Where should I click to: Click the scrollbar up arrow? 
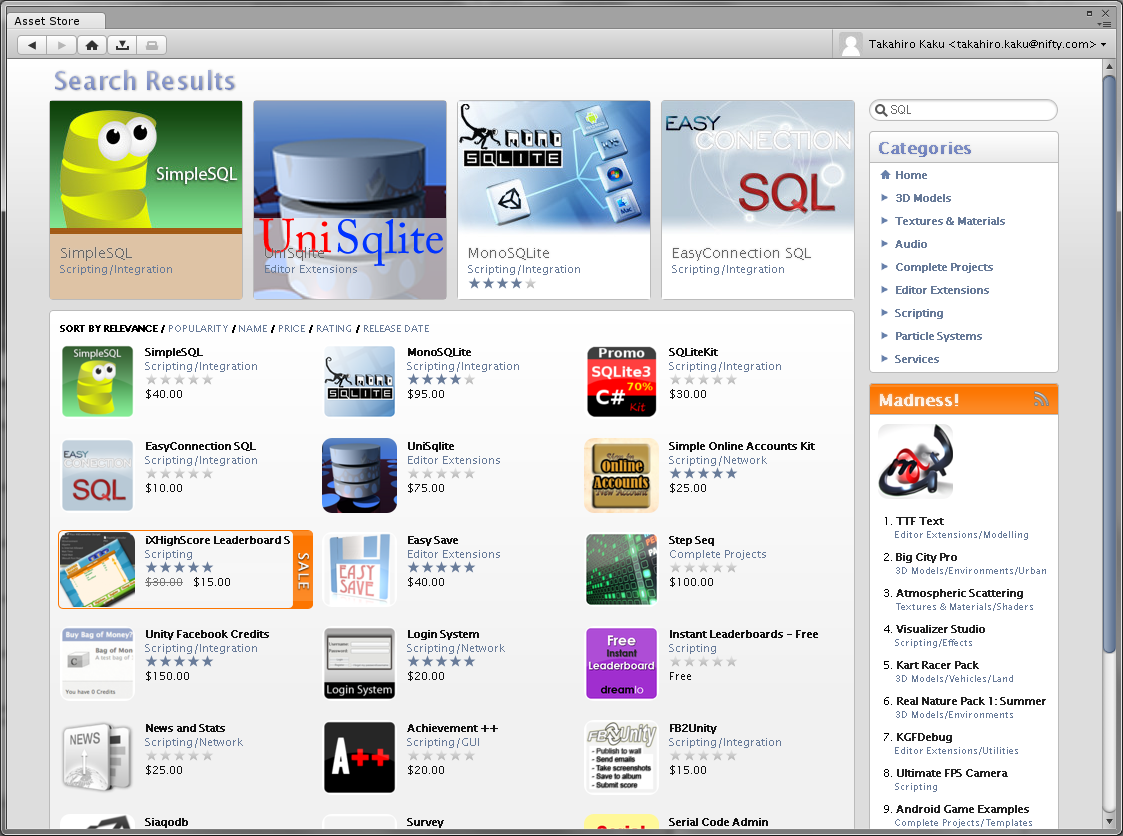(1109, 66)
